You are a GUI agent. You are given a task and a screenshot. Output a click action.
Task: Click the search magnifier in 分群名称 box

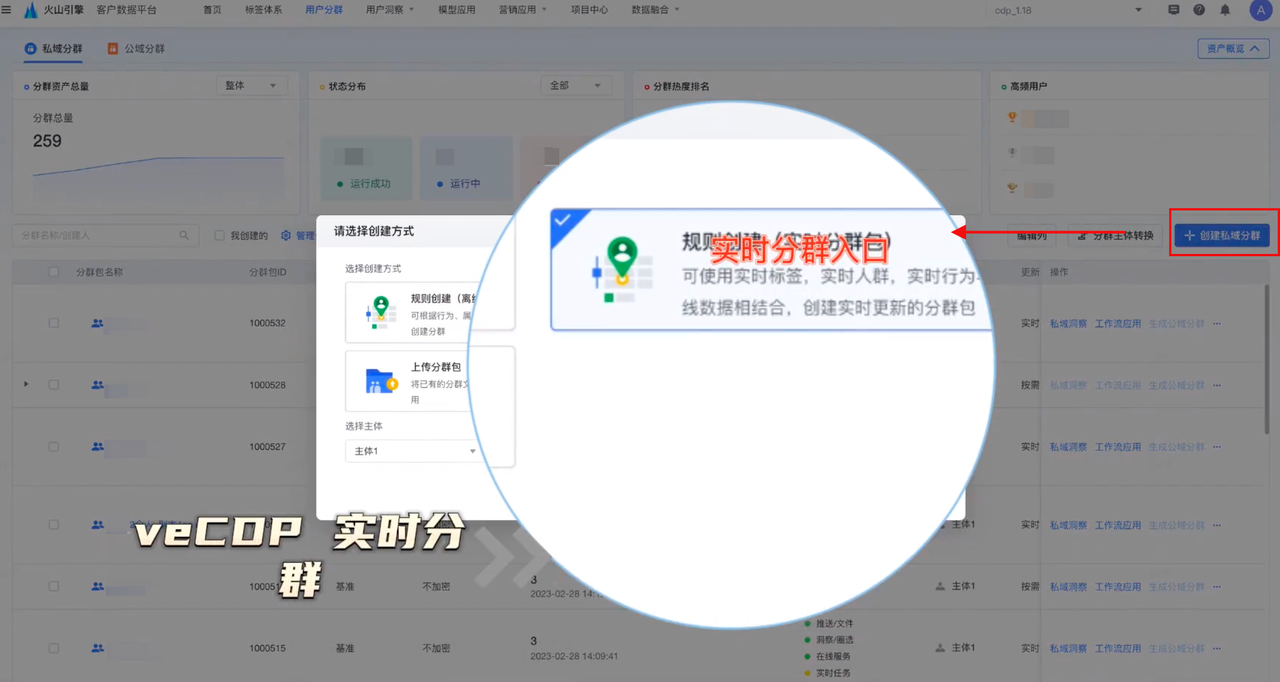point(184,236)
